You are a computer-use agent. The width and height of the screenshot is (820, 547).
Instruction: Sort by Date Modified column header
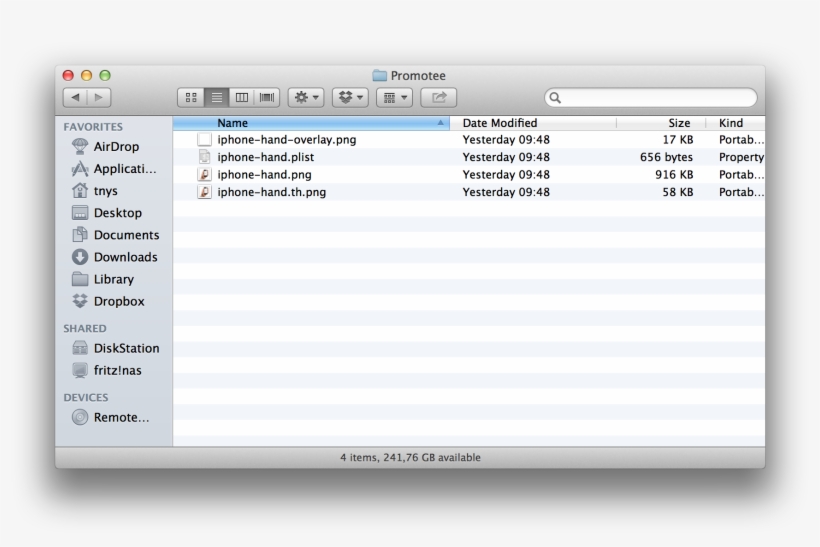(533, 123)
